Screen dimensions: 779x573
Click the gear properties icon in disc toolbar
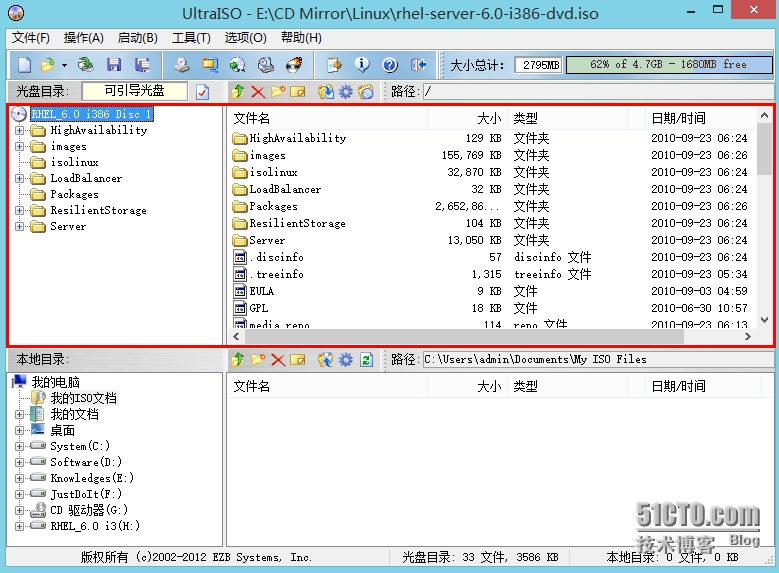click(x=346, y=91)
